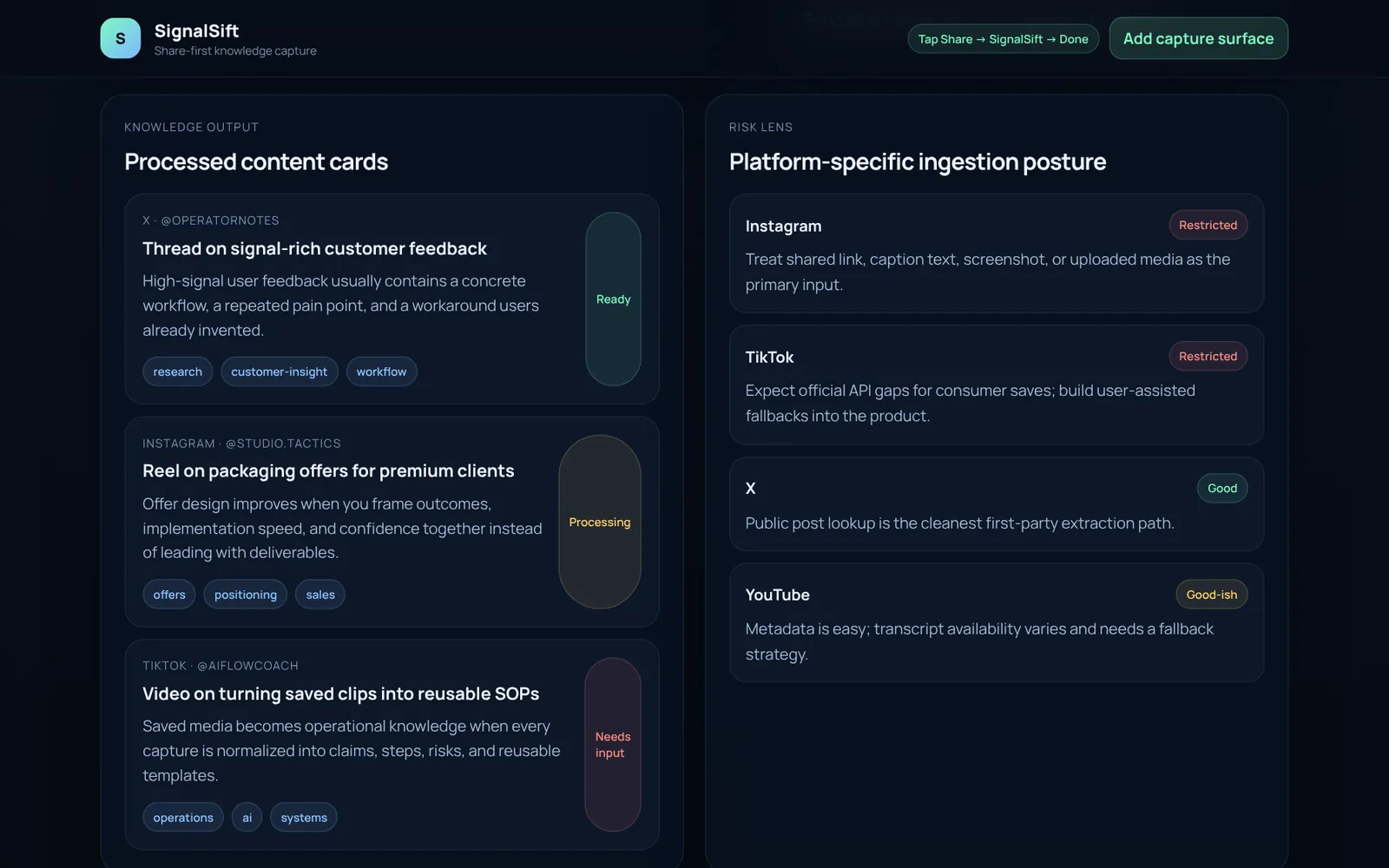Select the Tap Share → SignalSift → Done pill
The height and width of the screenshot is (868, 1389).
click(x=1004, y=39)
